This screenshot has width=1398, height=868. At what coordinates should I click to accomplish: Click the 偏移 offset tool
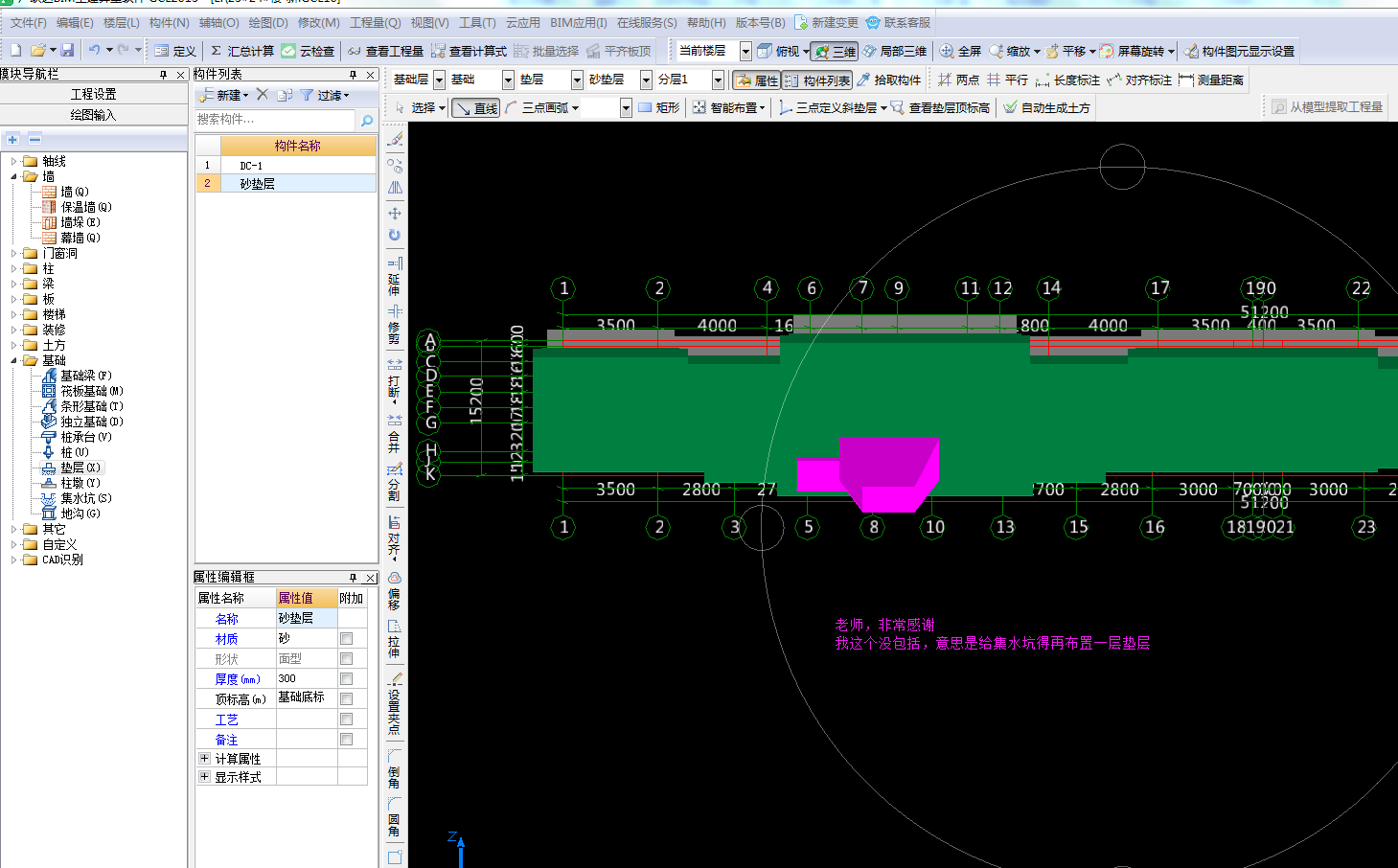click(x=394, y=590)
